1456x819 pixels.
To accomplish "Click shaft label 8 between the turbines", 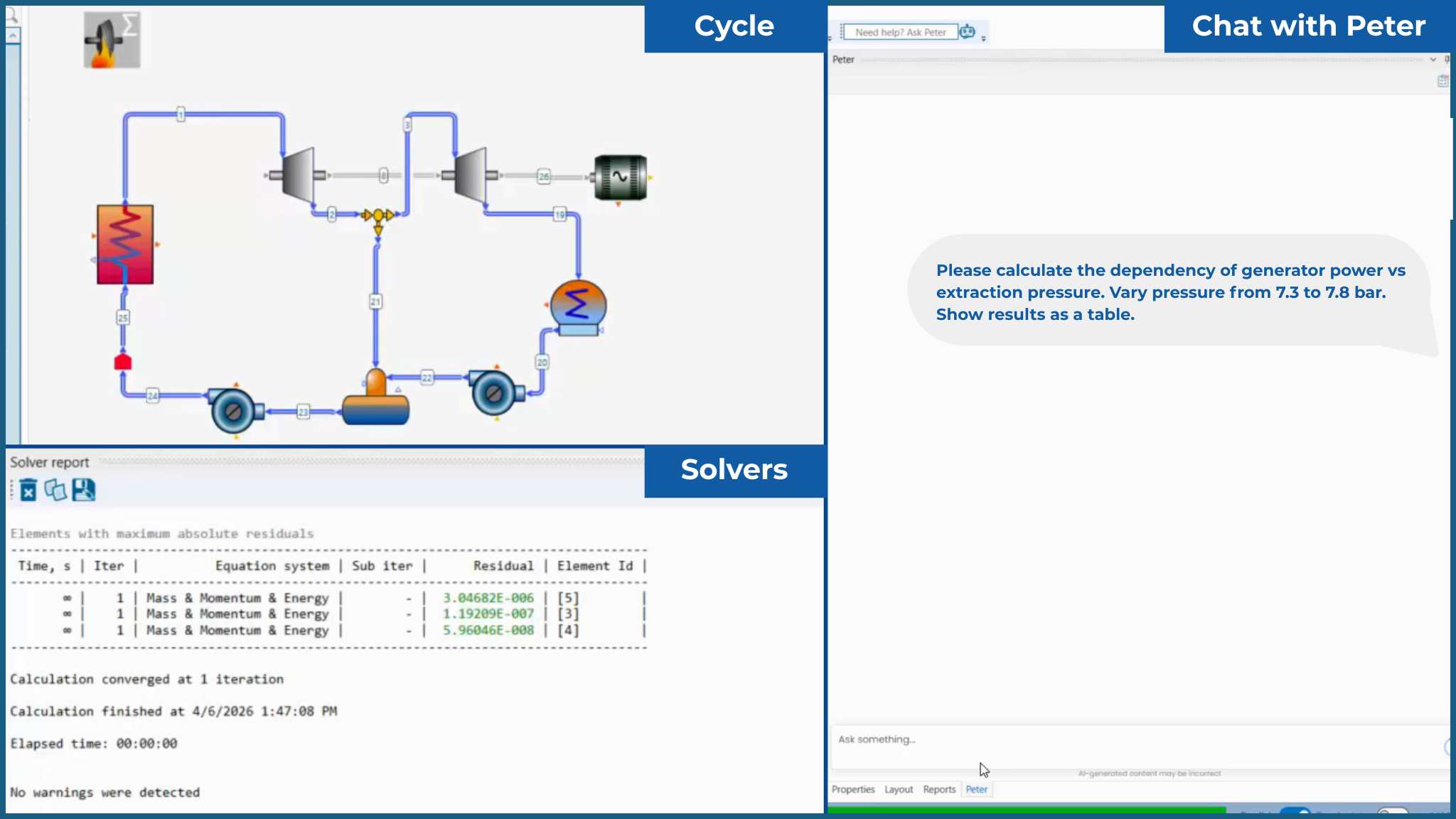I will 384,175.
